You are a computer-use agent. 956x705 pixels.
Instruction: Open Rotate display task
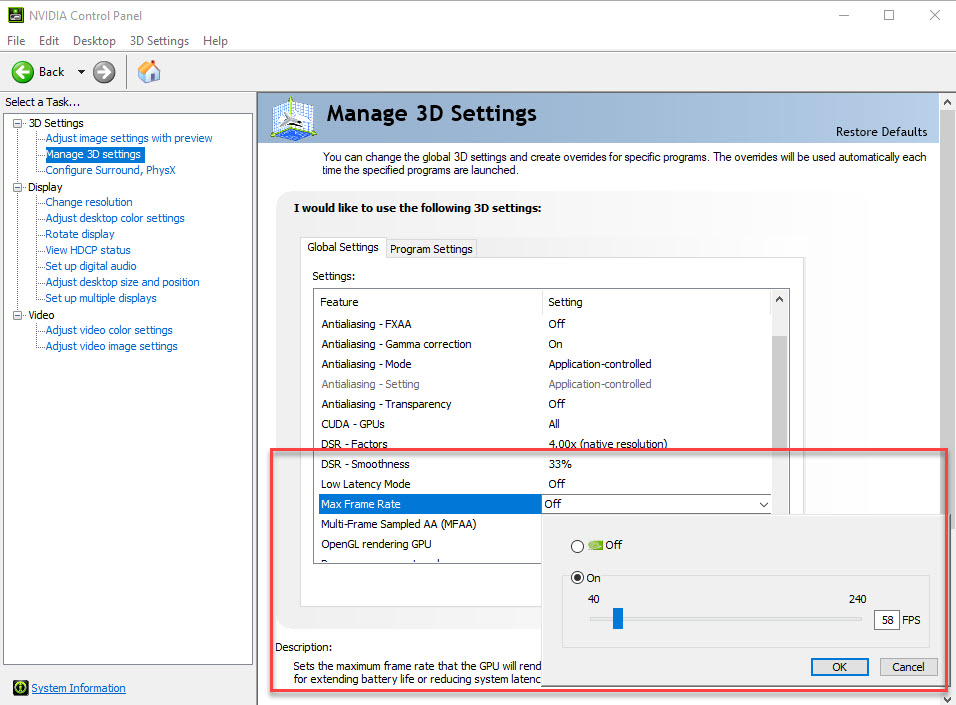coord(80,234)
